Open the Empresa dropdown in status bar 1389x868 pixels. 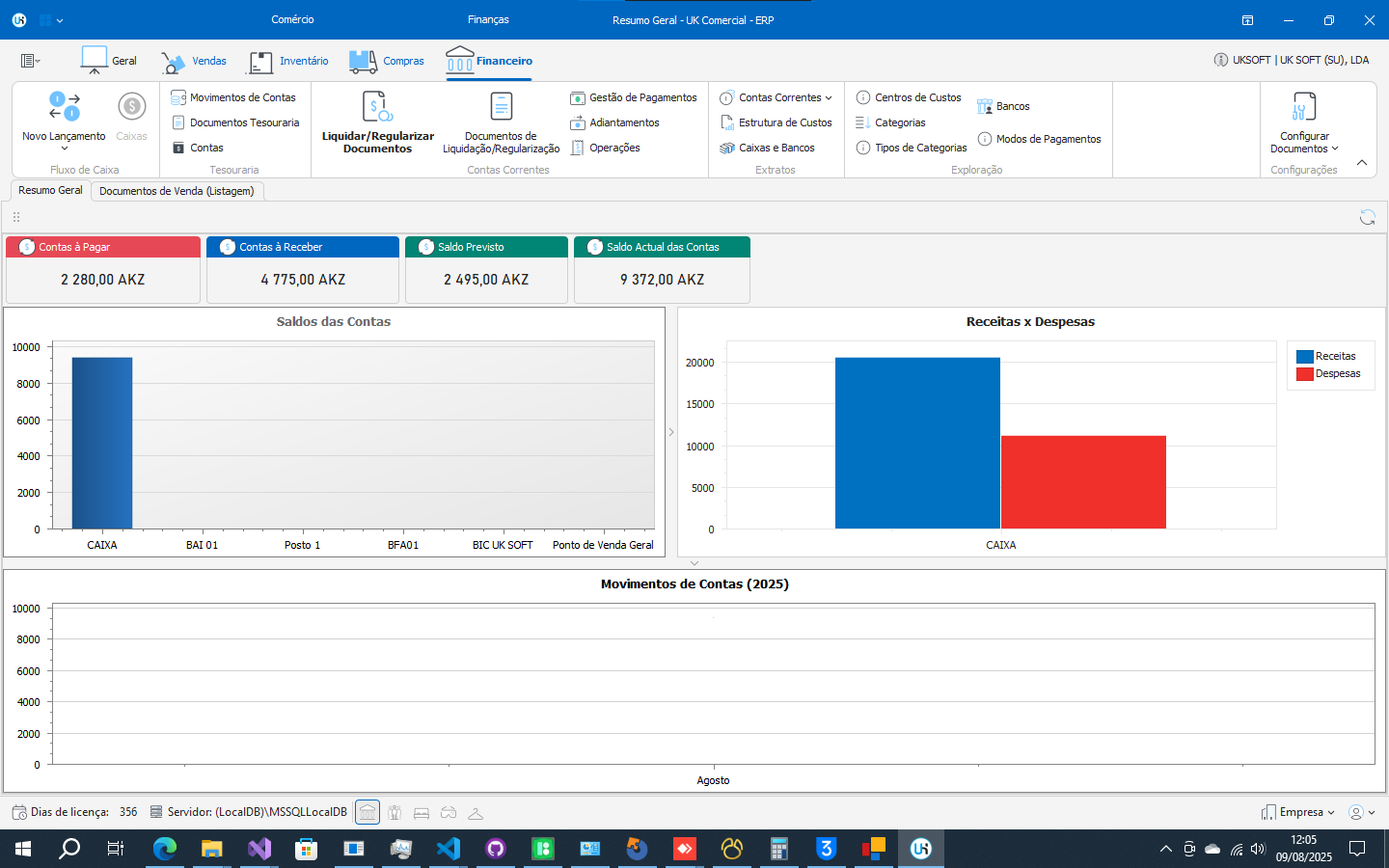point(1299,812)
